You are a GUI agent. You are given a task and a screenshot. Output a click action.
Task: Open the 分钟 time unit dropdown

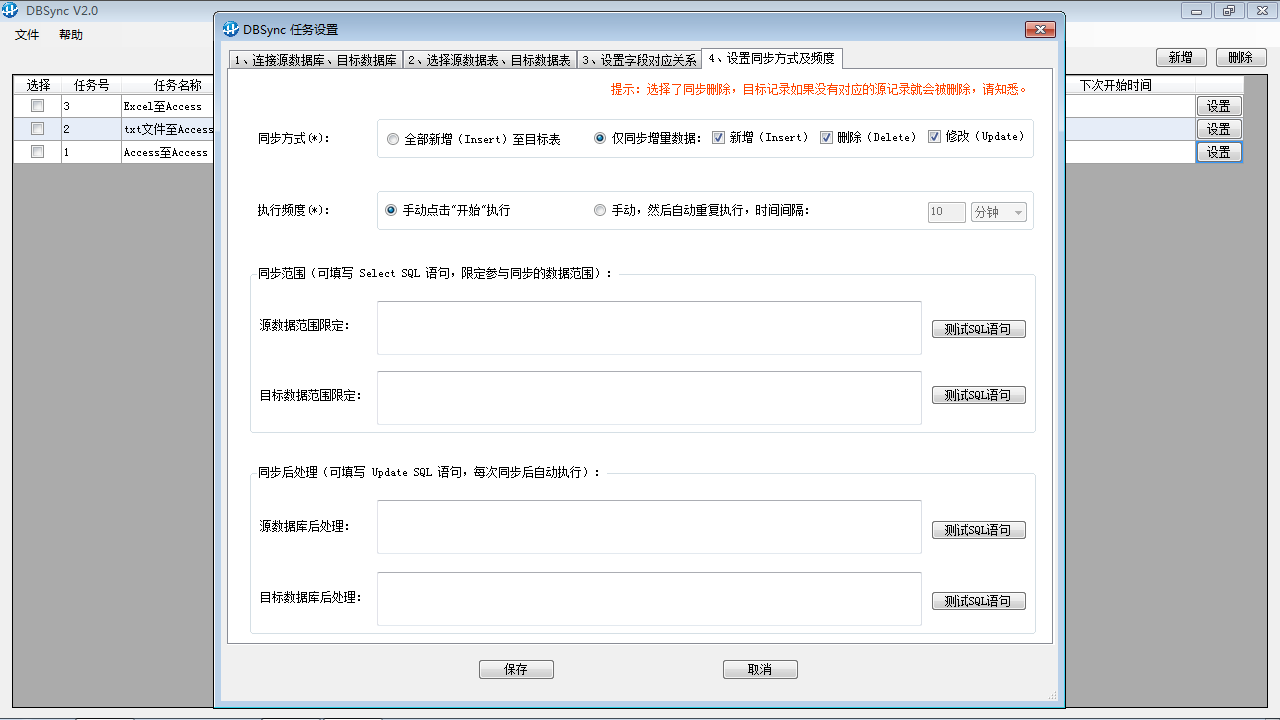(998, 211)
